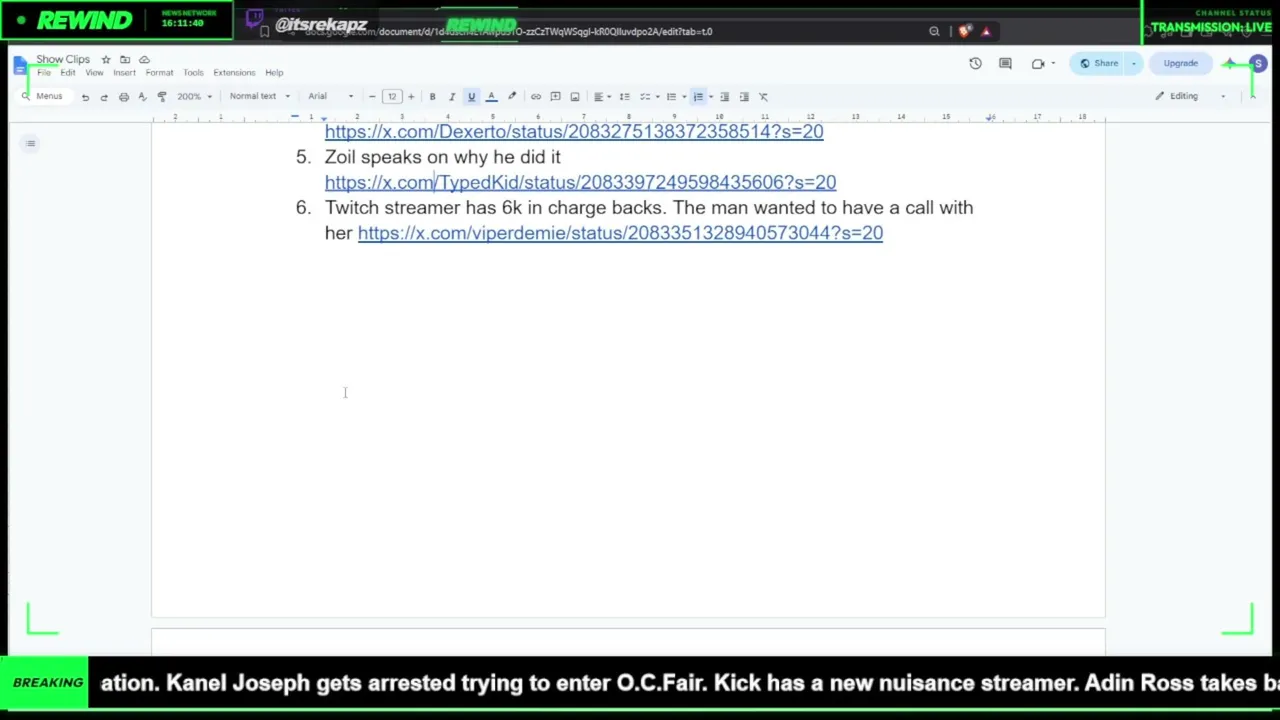Open the Google Docs home icon
1280x720 pixels.
20,66
